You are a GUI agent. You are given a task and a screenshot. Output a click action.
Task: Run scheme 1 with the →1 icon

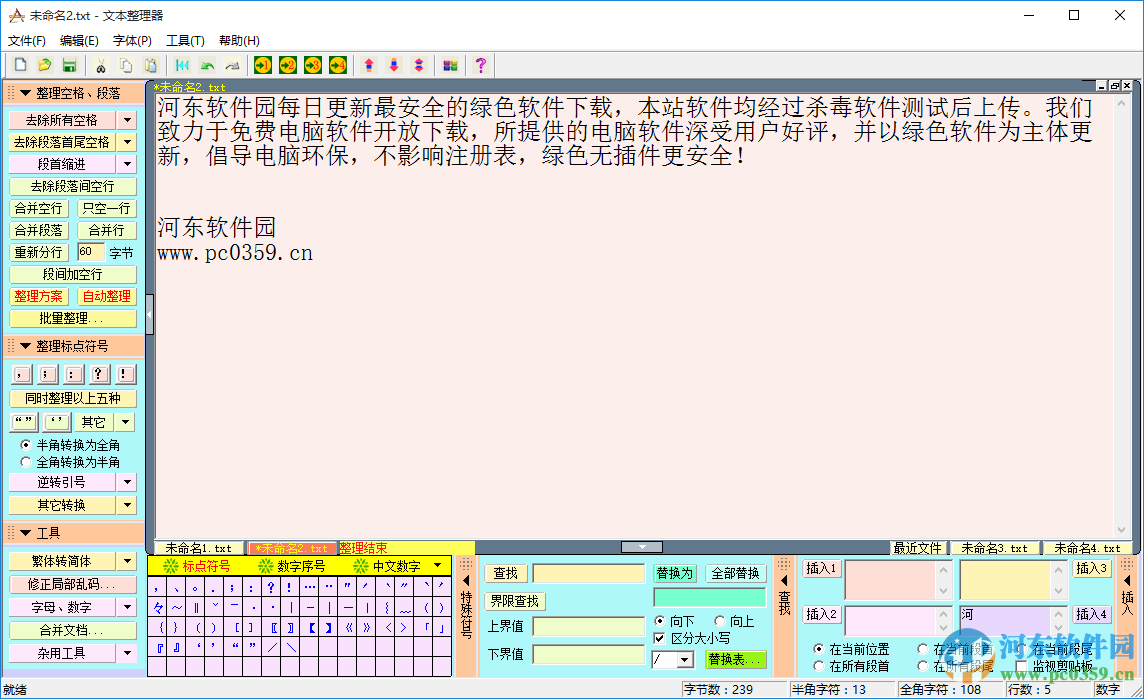point(262,65)
